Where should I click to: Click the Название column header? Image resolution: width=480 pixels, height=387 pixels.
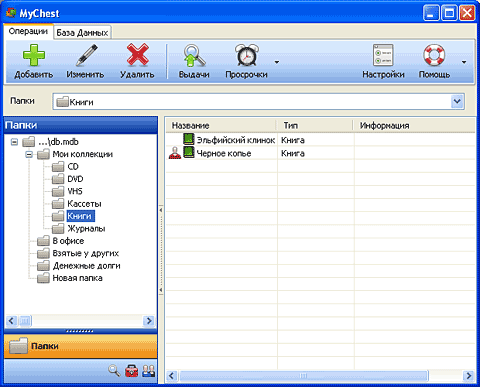pos(221,126)
